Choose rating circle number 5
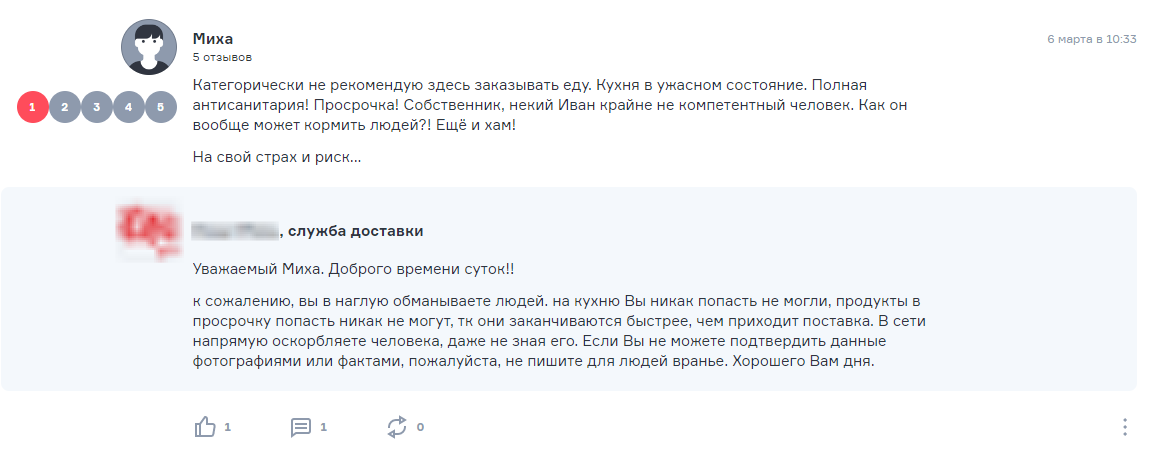The image size is (1156, 451). pos(161,107)
